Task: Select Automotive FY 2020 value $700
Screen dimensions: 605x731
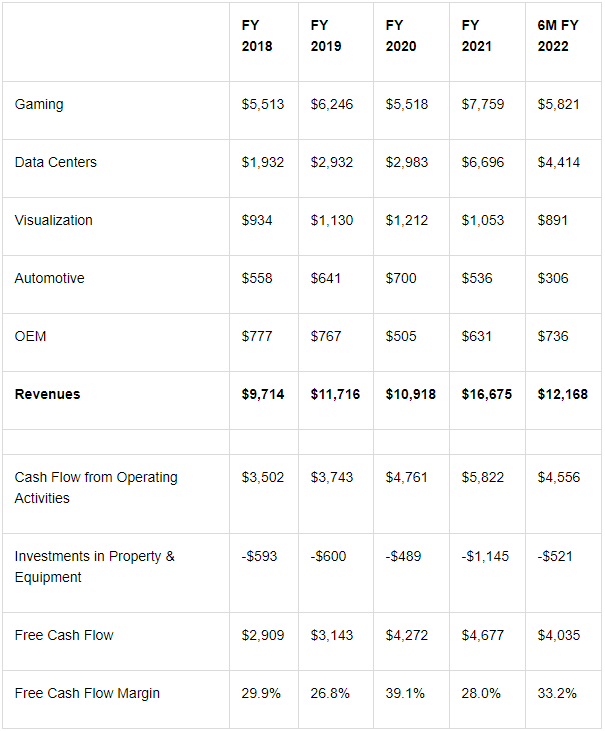Action: tap(401, 278)
